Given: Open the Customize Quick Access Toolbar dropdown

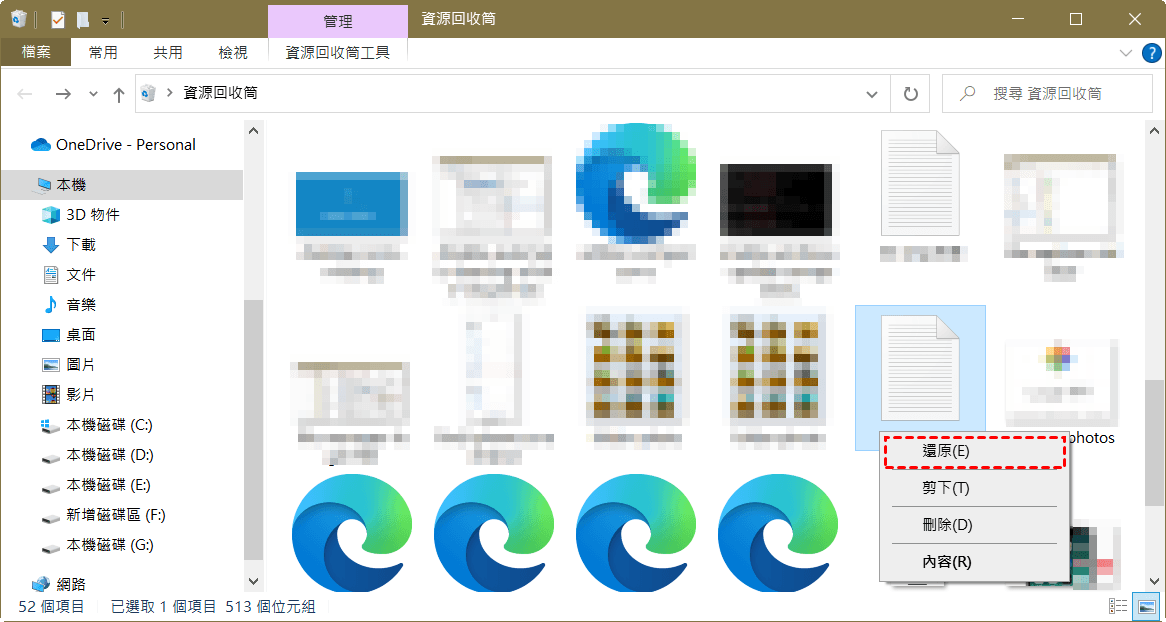Looking at the screenshot, I should 106,20.
